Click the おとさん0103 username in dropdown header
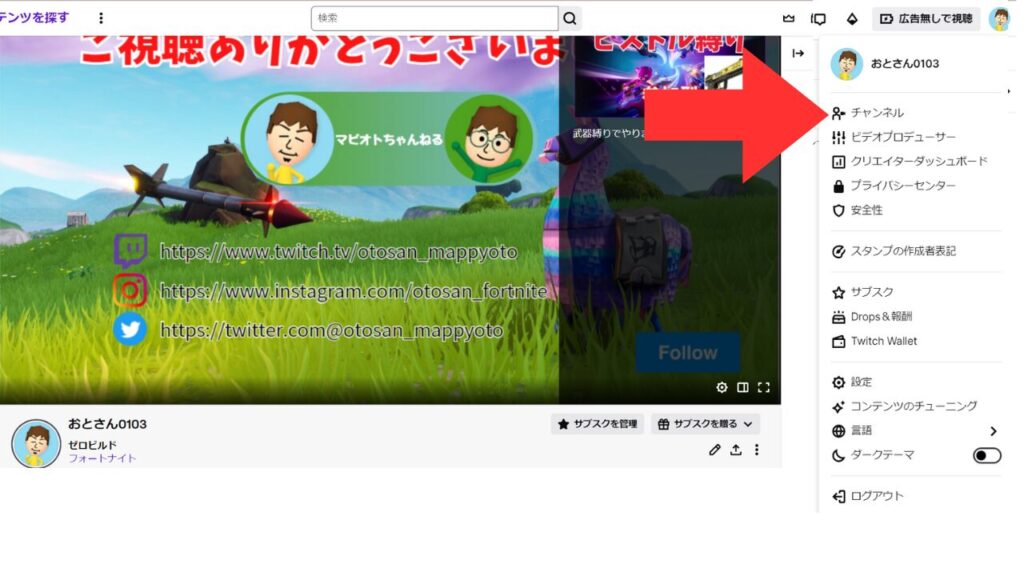The width and height of the screenshot is (1024, 576). pos(904,64)
